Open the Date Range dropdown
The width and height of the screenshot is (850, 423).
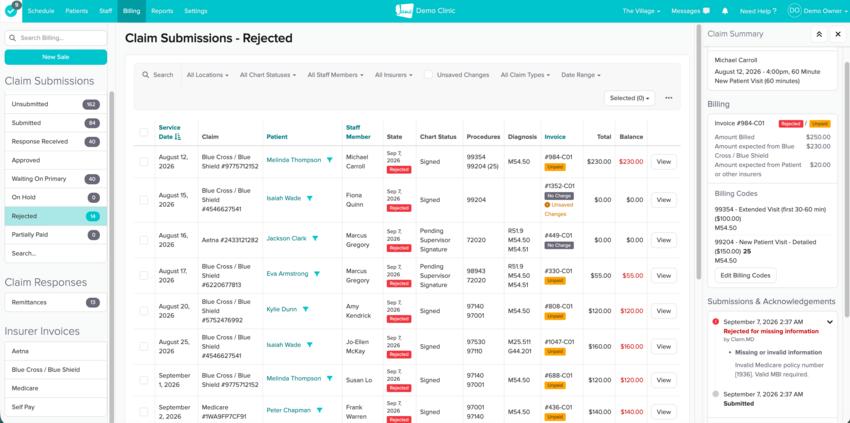[x=581, y=75]
